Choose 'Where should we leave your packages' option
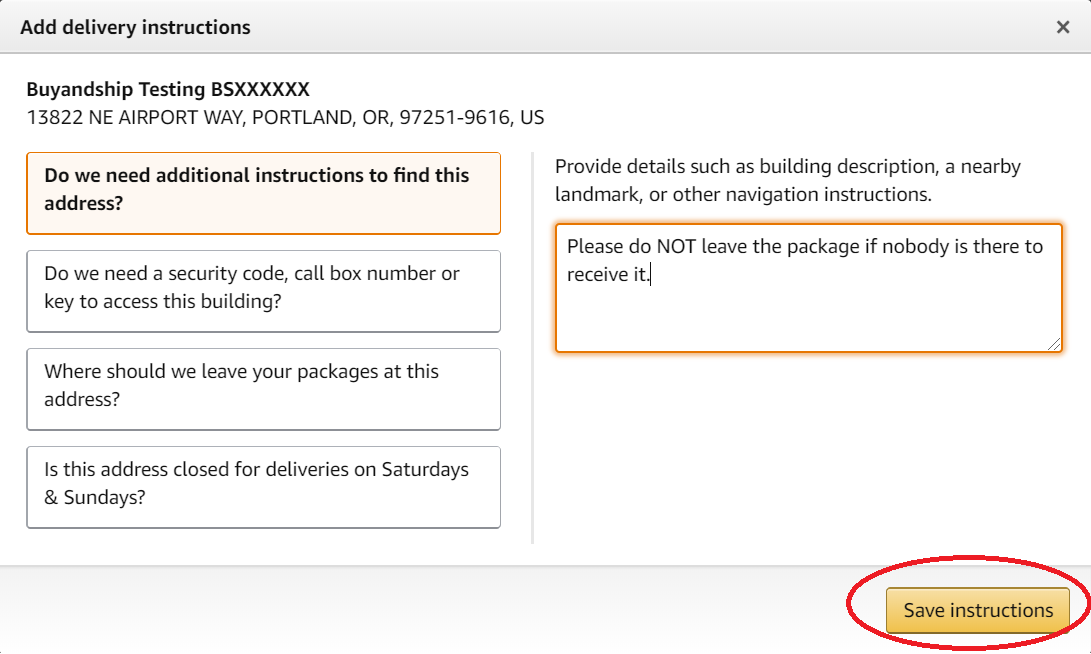The image size is (1091, 654). tap(264, 390)
